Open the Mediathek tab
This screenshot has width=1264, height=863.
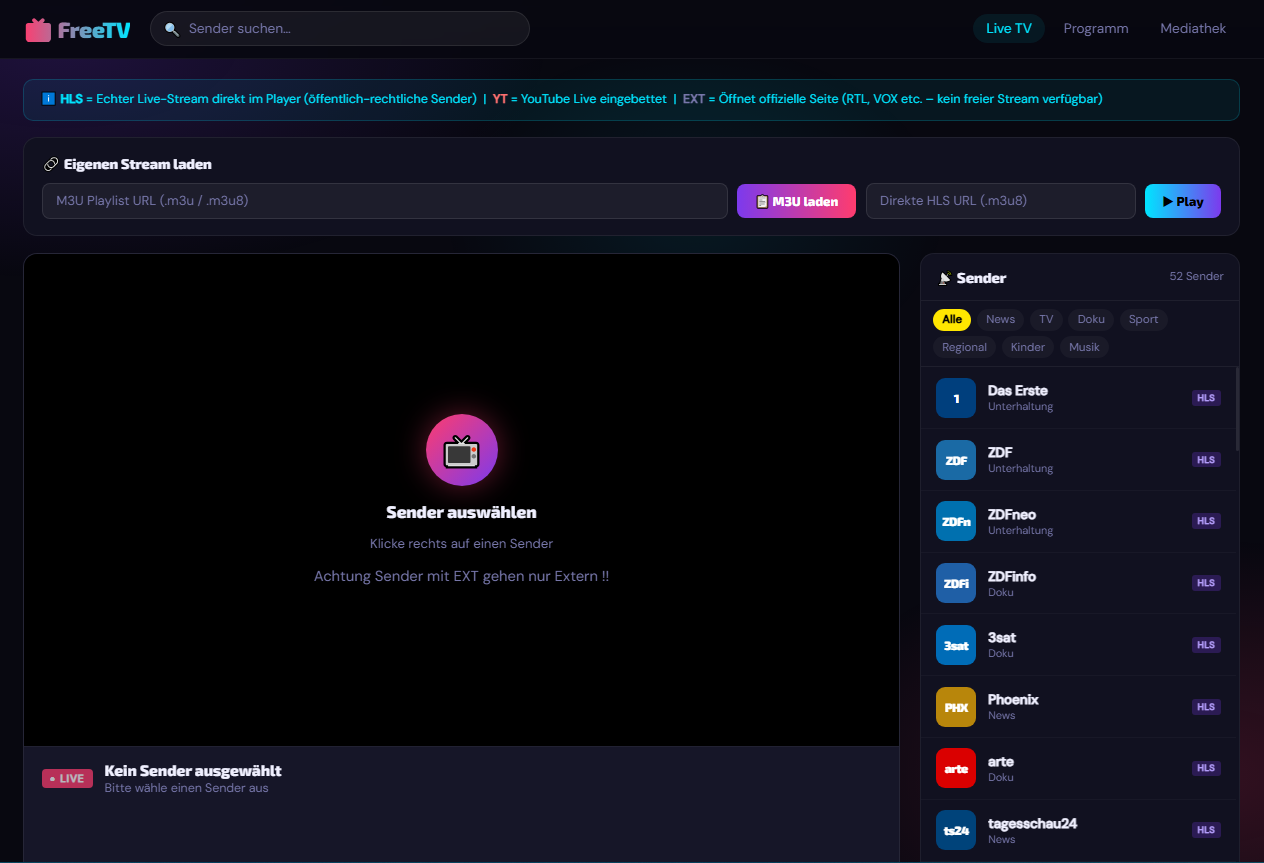click(x=1193, y=29)
